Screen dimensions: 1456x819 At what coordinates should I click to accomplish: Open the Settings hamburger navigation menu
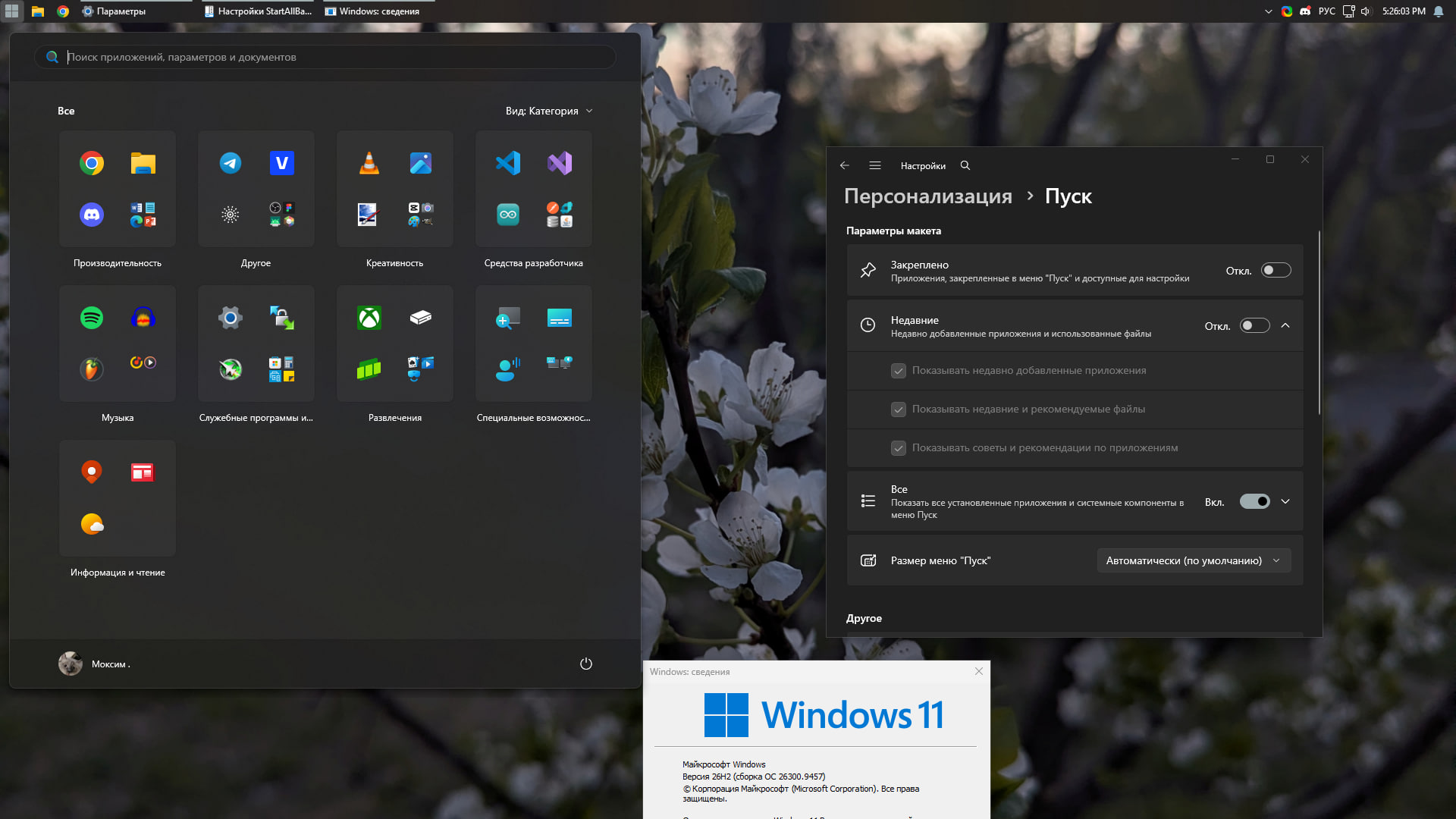[x=875, y=165]
